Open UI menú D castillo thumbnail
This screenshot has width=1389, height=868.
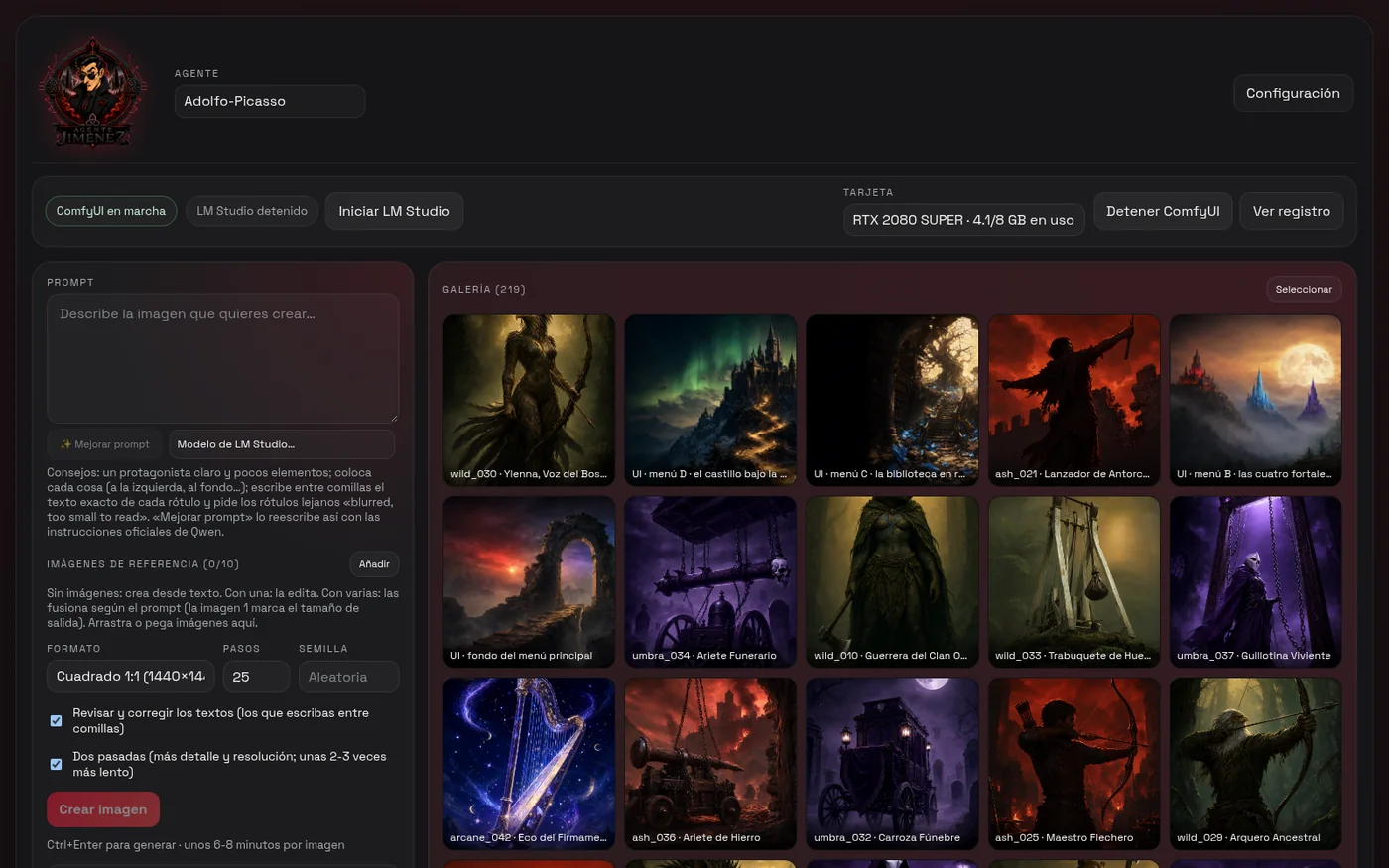click(x=710, y=400)
